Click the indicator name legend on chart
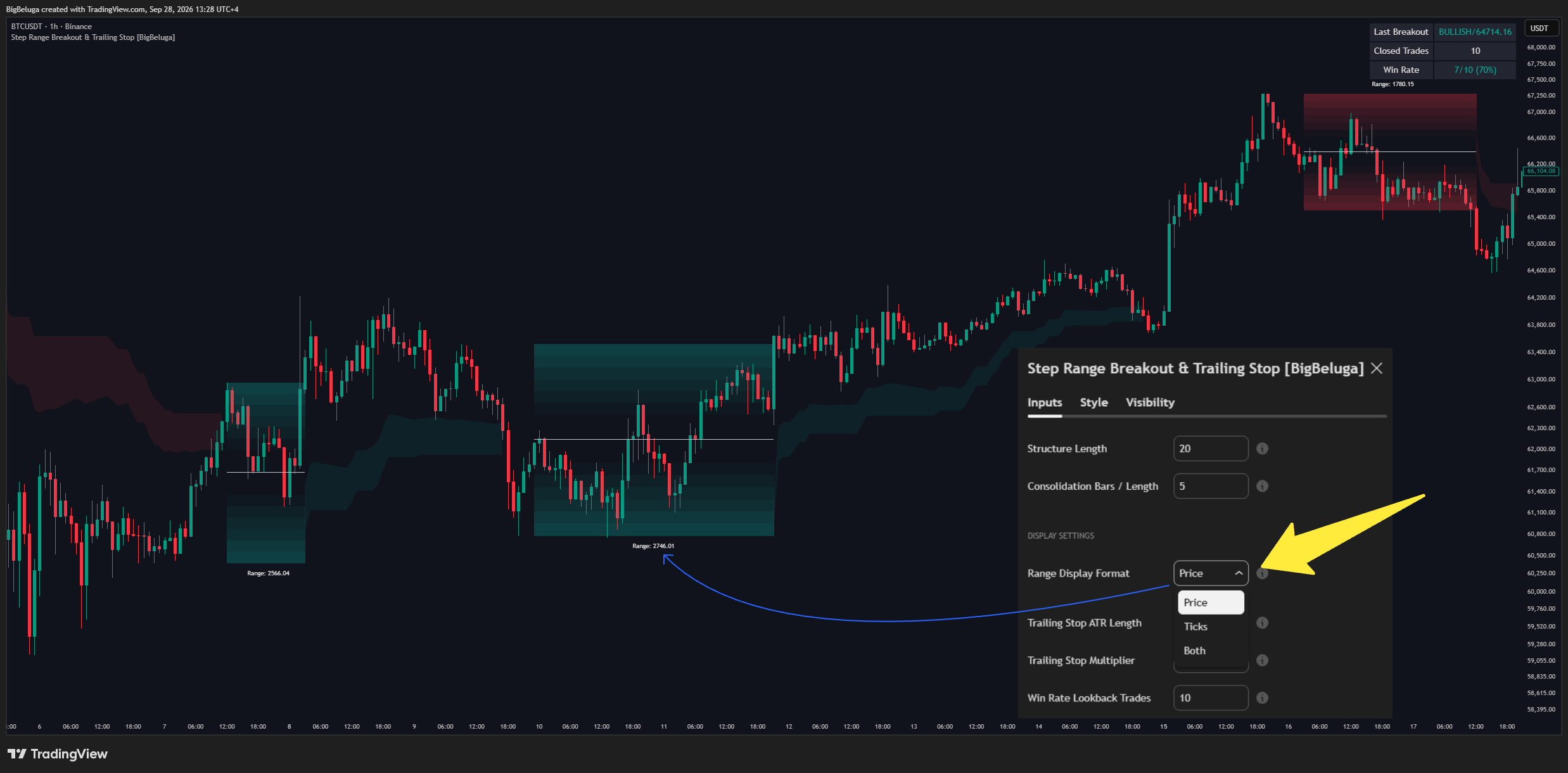Viewport: 1568px width, 773px height. pos(93,37)
